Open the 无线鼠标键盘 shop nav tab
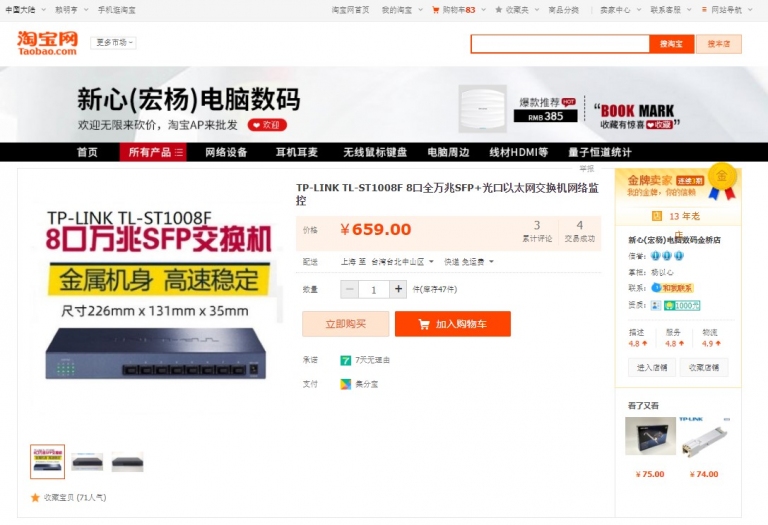Viewport: 768px width, 525px height. (x=375, y=152)
